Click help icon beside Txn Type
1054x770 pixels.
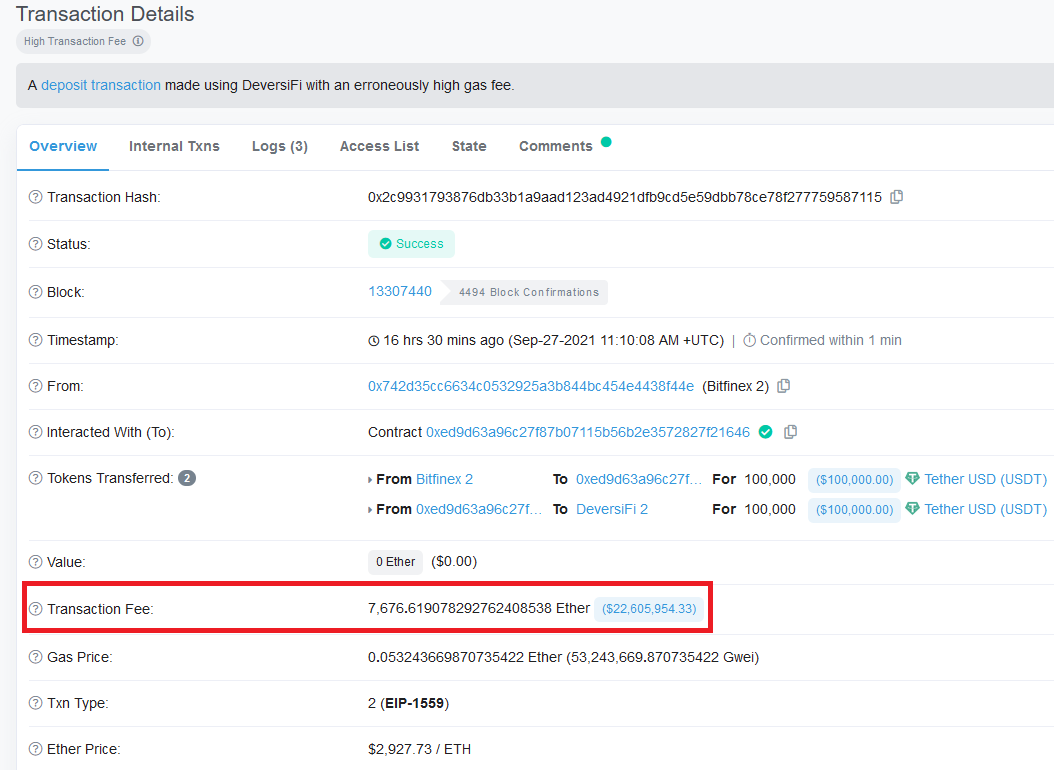pos(36,703)
